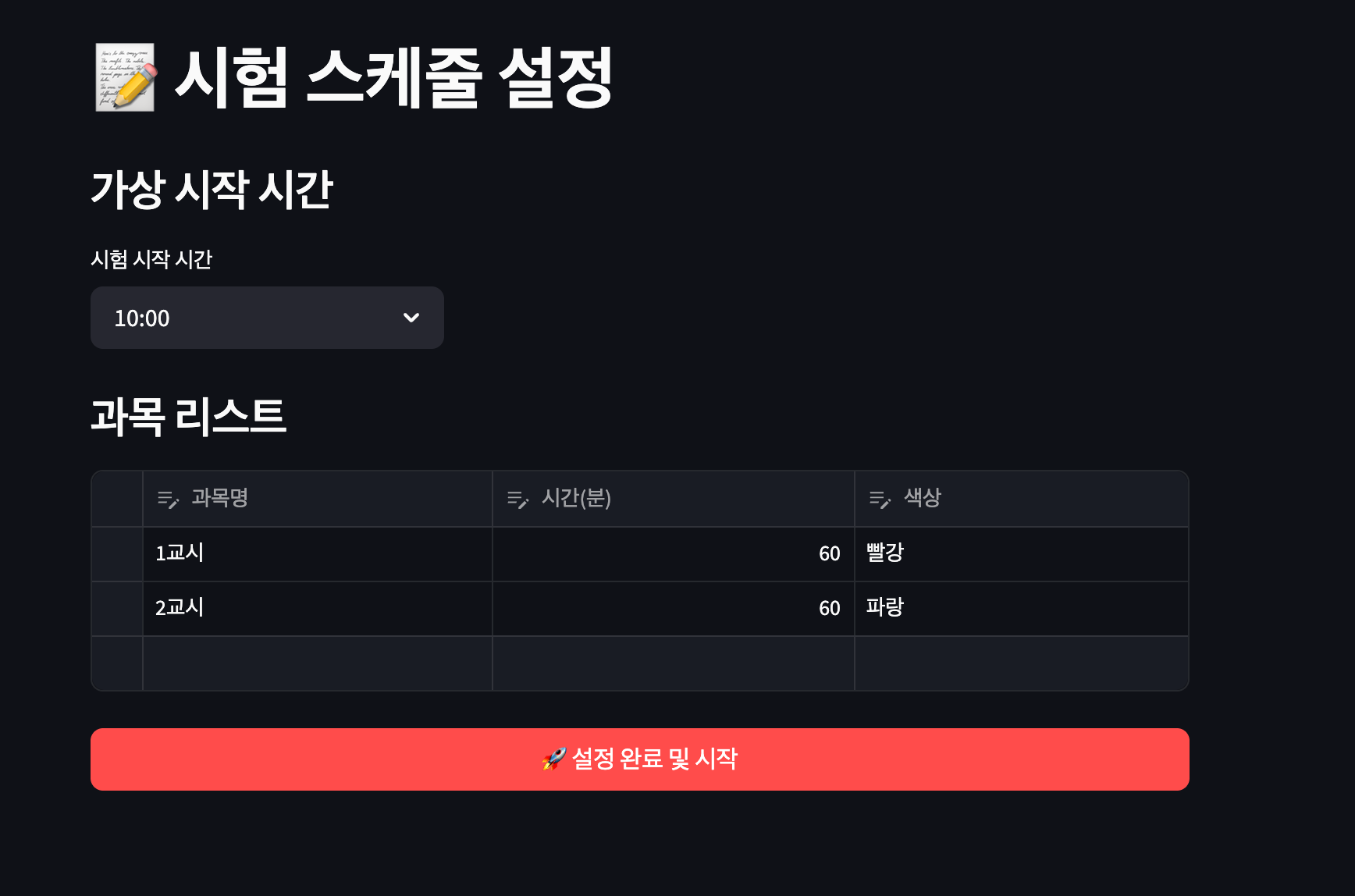Open the 10:00 exam start time dropdown

point(267,318)
